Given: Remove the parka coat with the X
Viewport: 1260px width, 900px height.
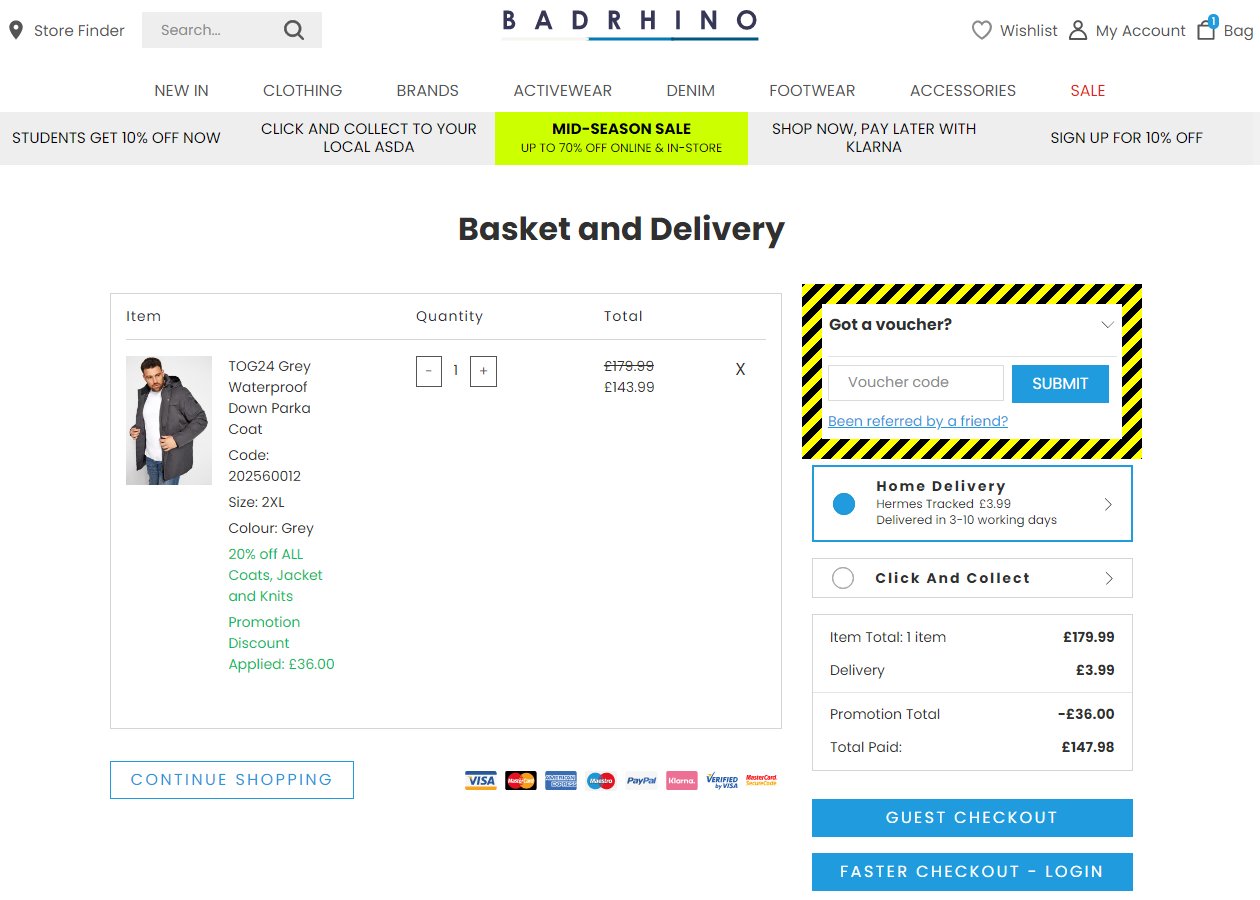Looking at the screenshot, I should [740, 369].
